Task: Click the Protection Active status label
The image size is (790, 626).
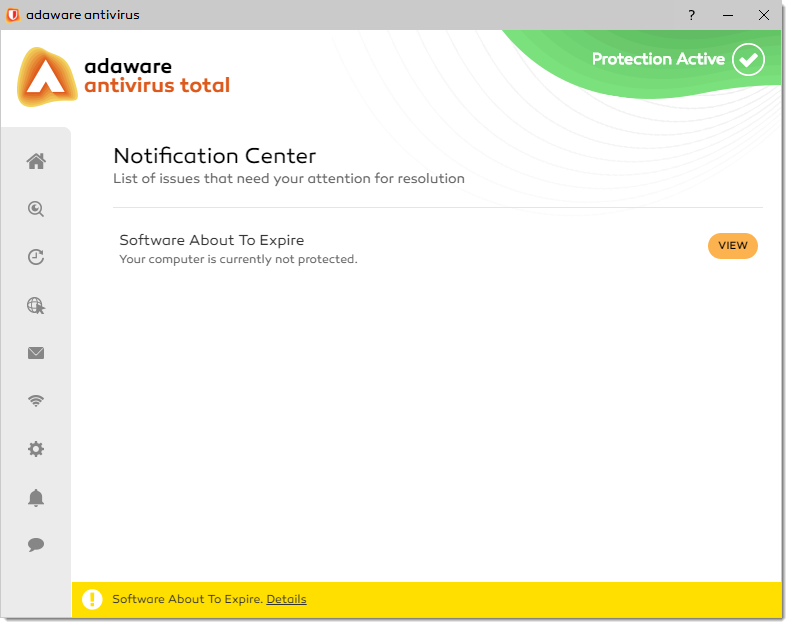Action: coord(658,59)
